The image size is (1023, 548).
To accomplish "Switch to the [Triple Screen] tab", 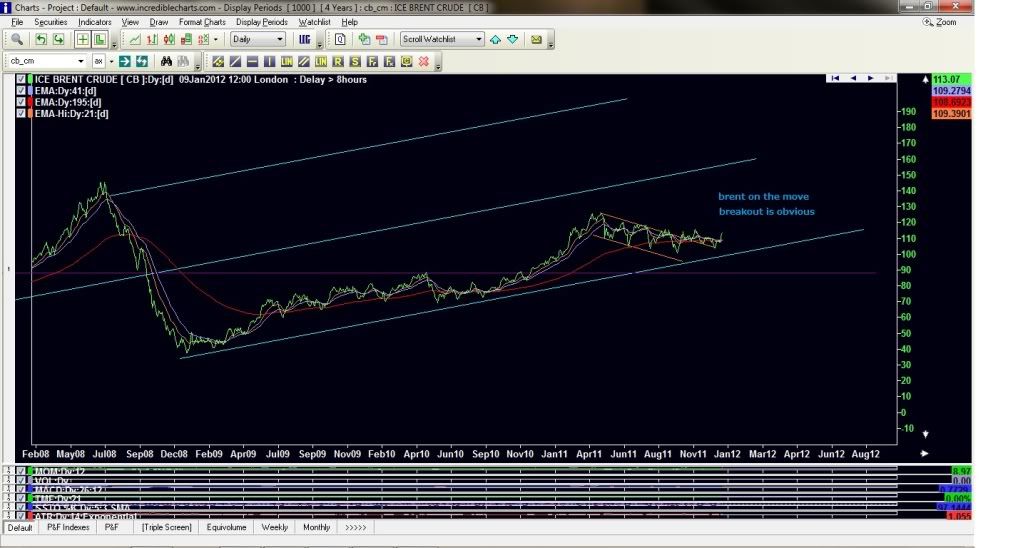I will (x=167, y=527).
